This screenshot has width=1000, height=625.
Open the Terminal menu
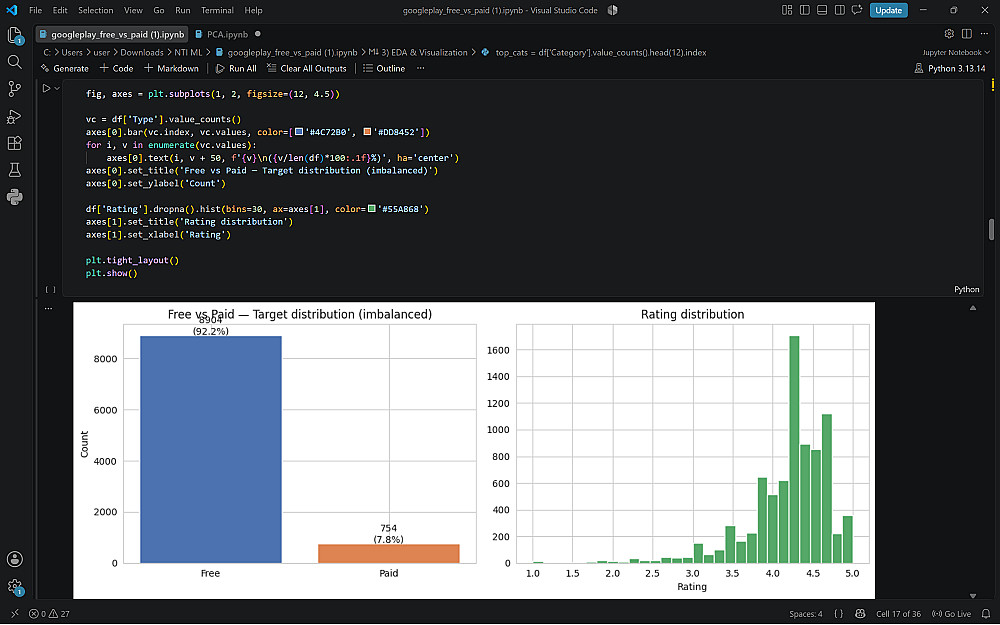point(217,10)
